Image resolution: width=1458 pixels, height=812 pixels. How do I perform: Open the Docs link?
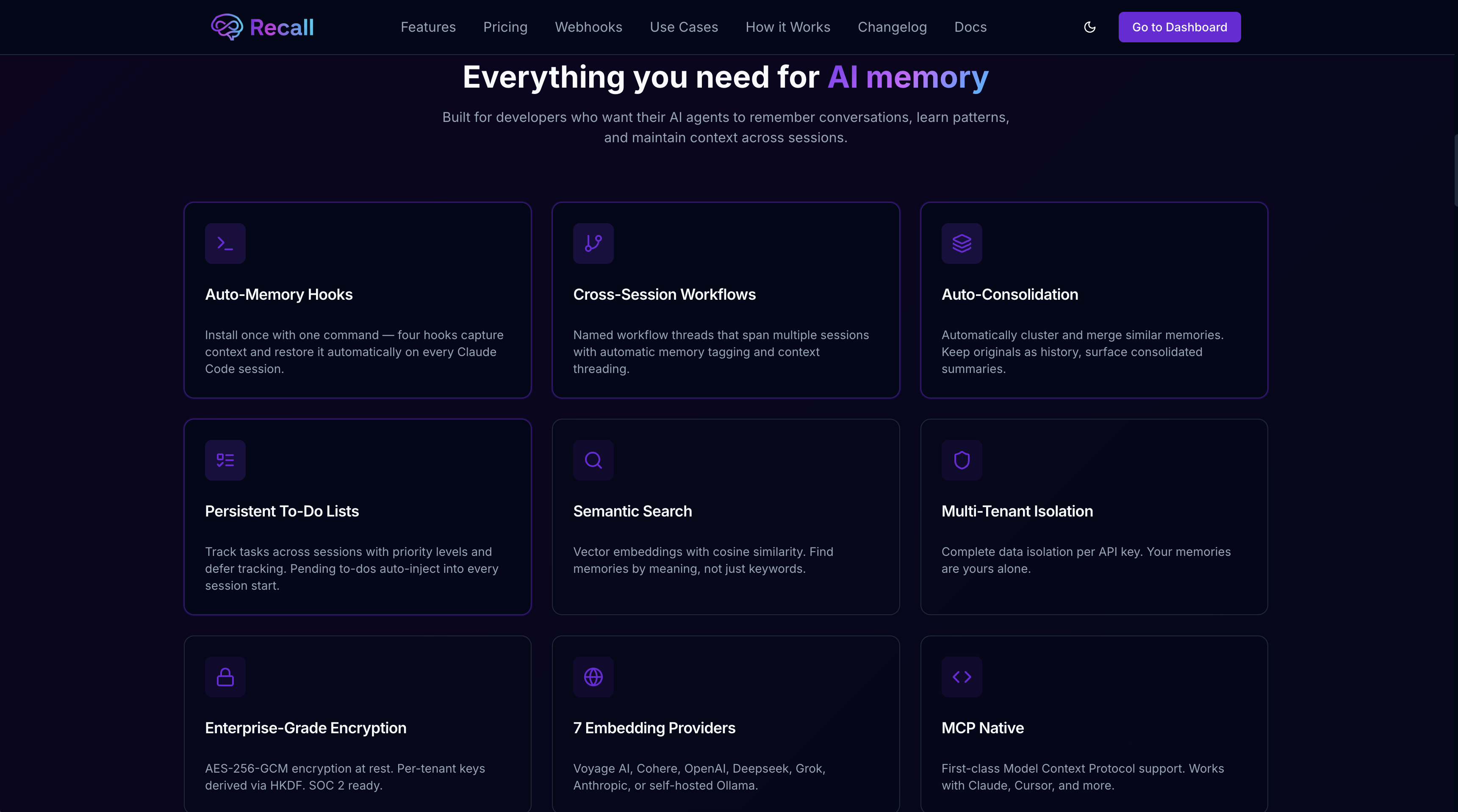pyautogui.click(x=970, y=27)
